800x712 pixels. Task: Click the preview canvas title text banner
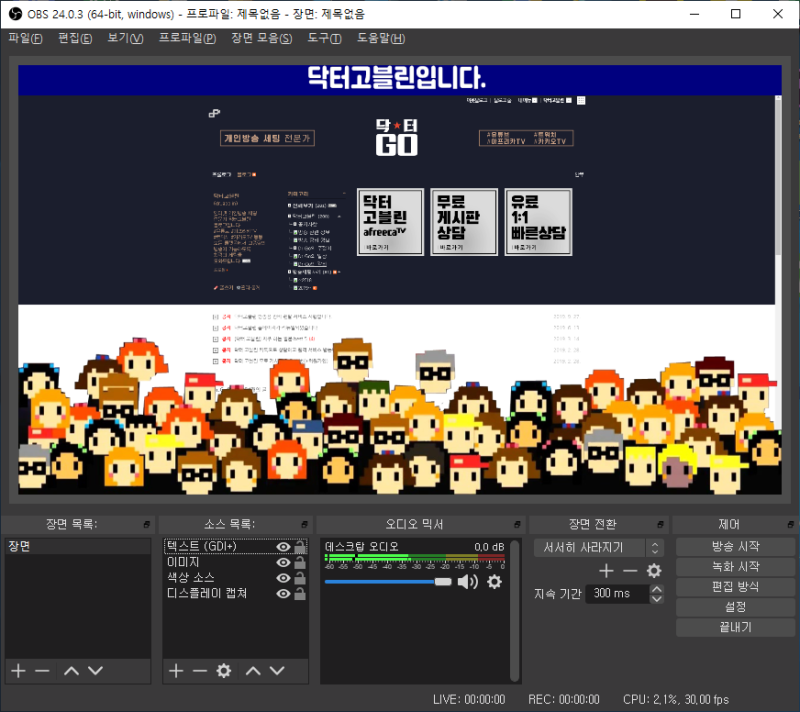(399, 79)
